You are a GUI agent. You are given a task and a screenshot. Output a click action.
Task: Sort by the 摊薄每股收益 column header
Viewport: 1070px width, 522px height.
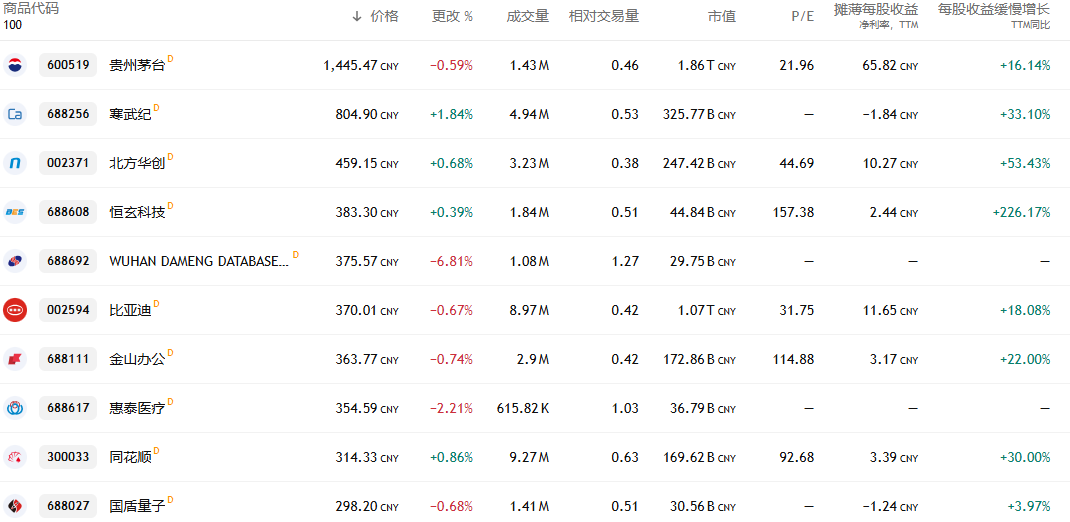click(876, 10)
